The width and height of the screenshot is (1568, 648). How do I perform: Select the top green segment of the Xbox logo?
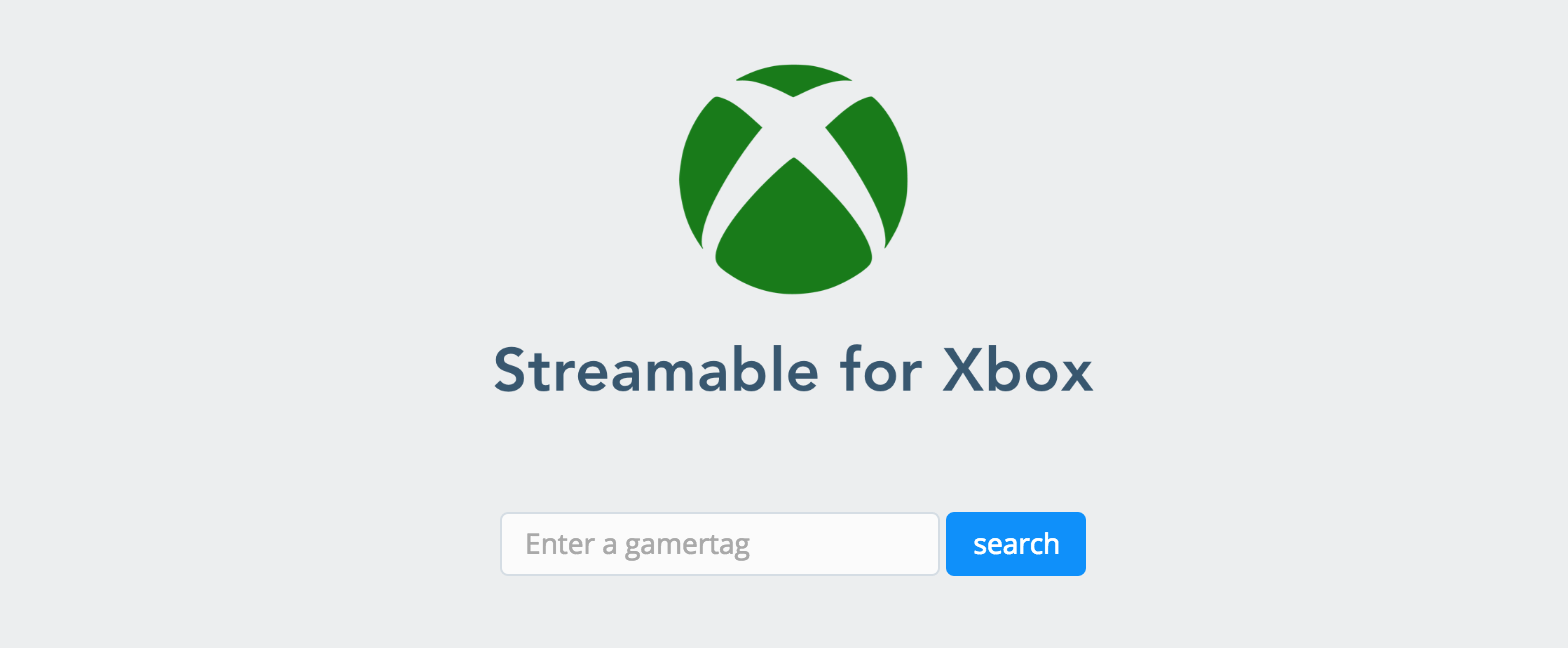point(794,80)
